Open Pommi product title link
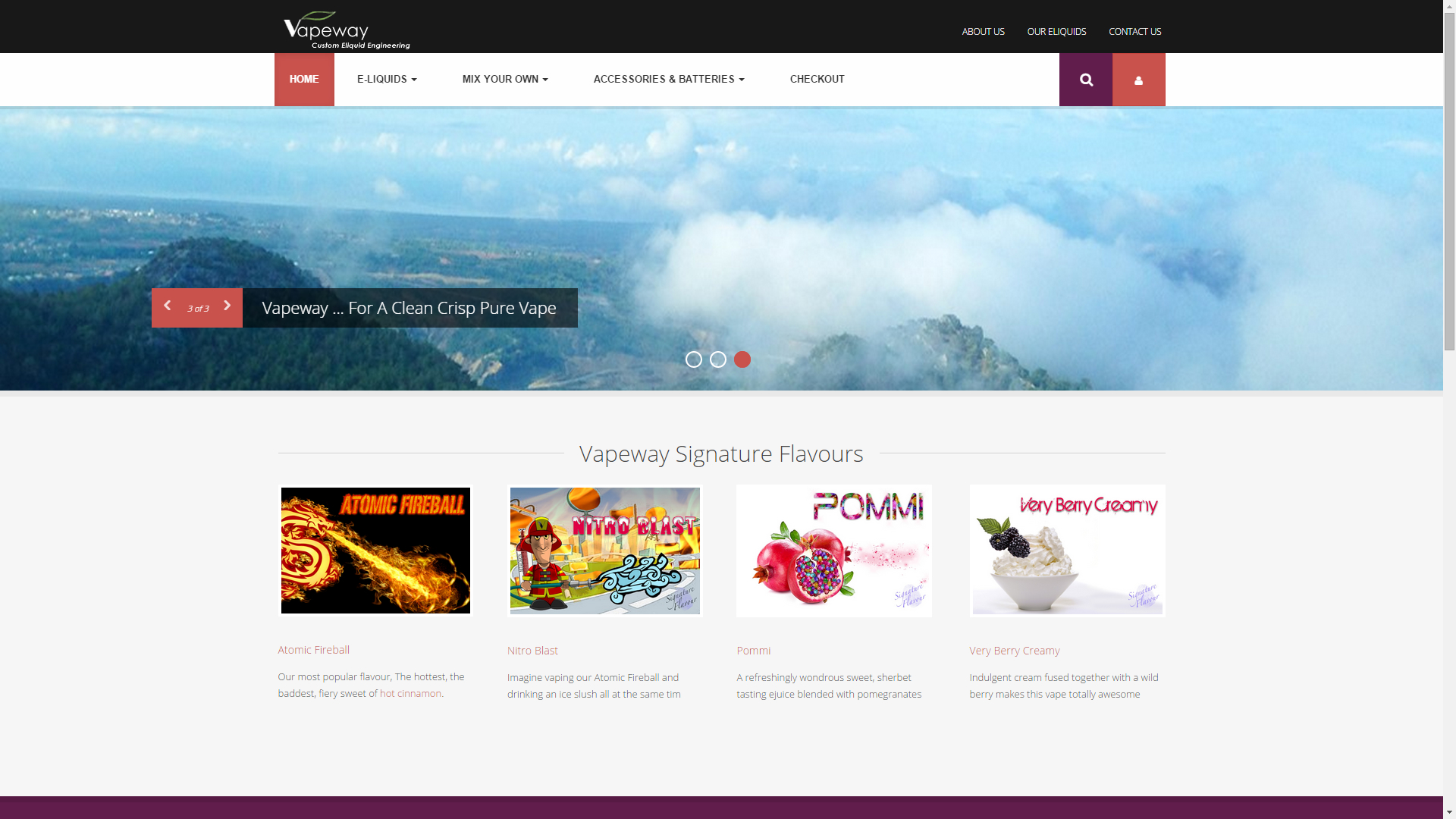Viewport: 1456px width, 819px height. click(753, 651)
